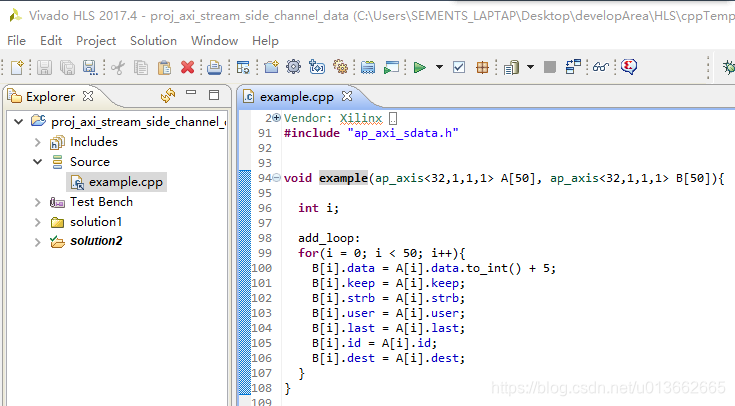This screenshot has width=735, height=406.
Task: Click the New Solution icon
Action: click(x=317, y=67)
